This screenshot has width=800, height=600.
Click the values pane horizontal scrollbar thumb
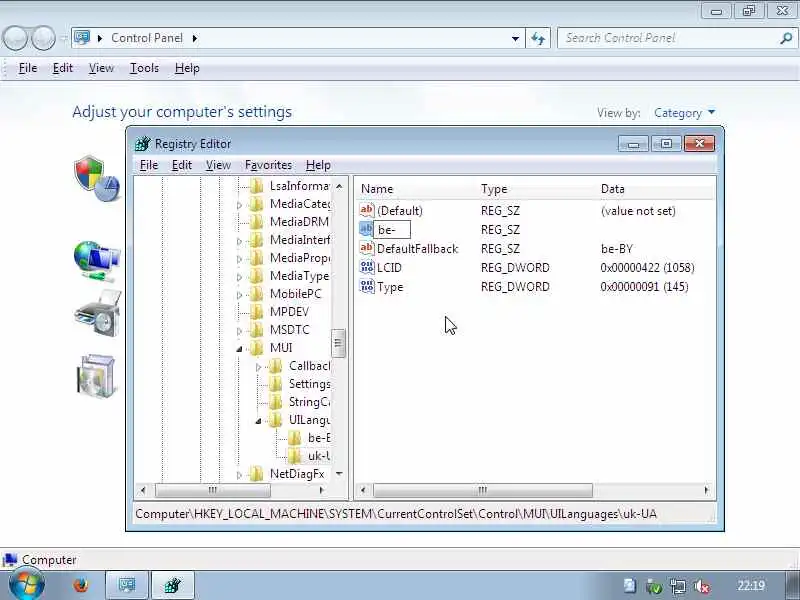coord(483,491)
